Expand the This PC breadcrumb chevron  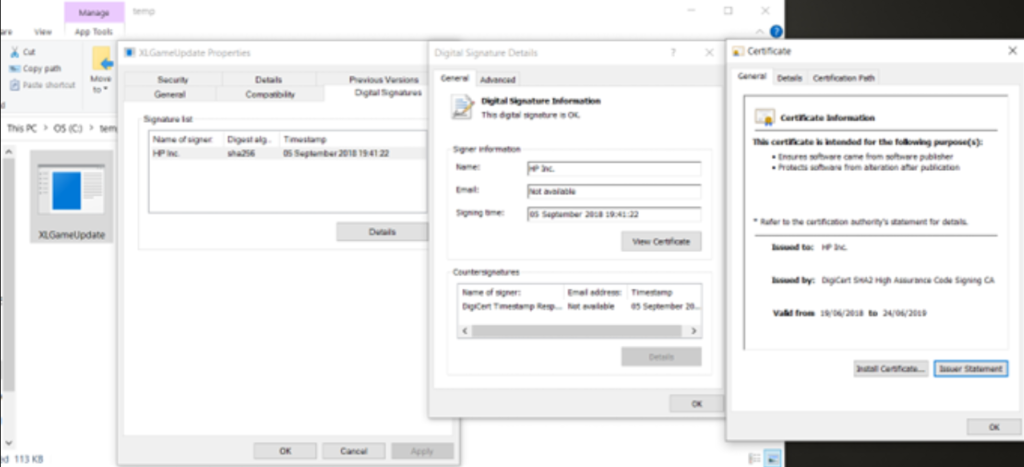point(46,128)
